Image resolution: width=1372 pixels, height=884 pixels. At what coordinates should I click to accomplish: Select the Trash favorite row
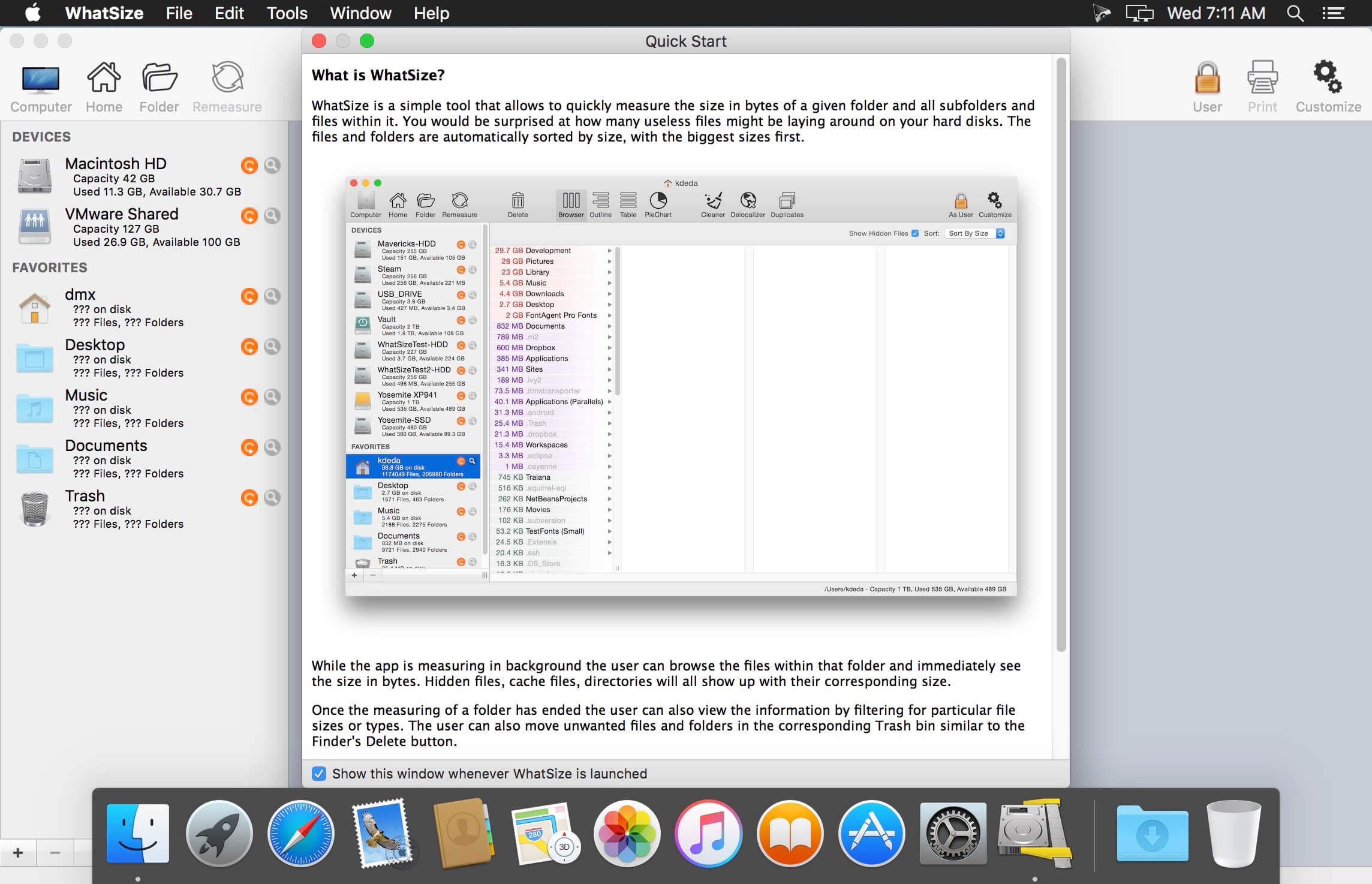(144, 509)
